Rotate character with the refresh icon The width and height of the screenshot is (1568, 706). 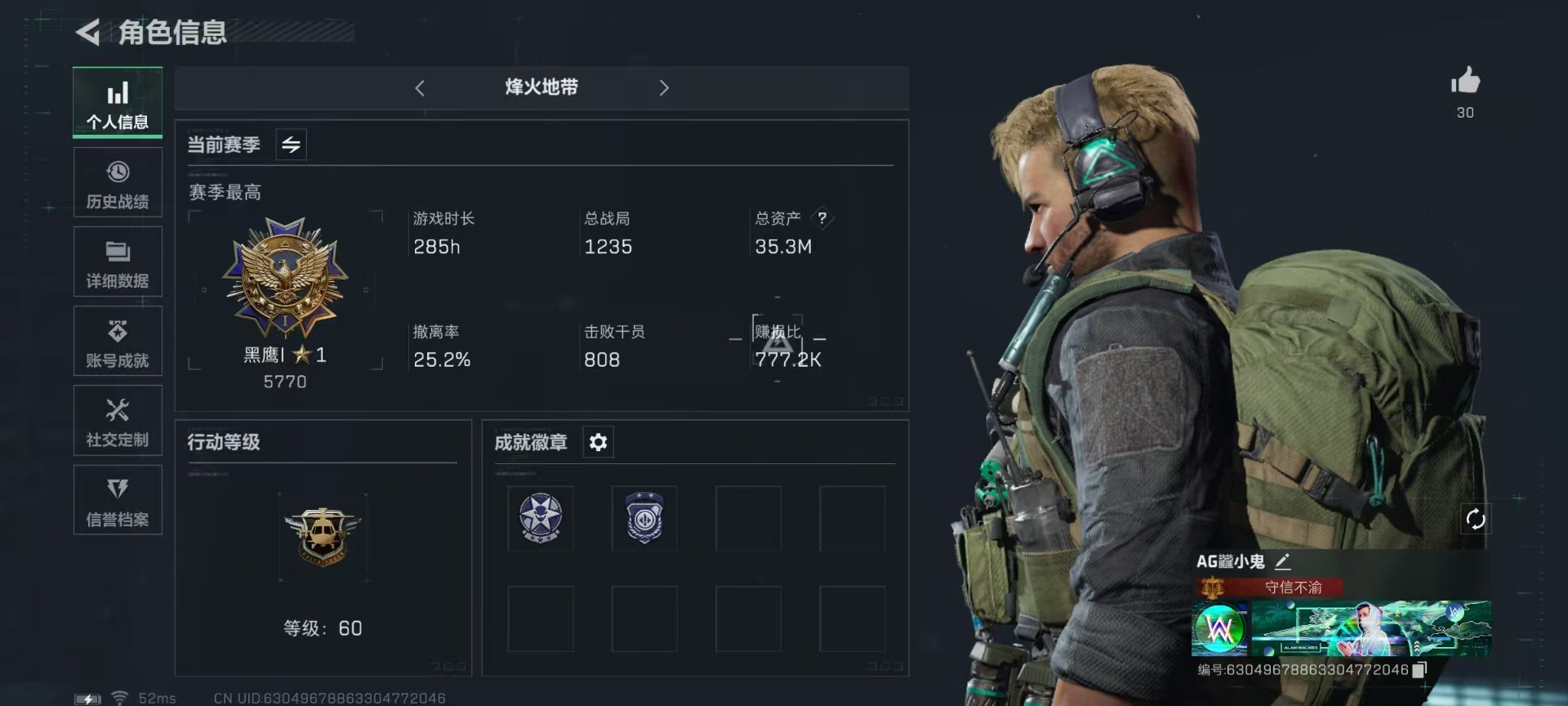[x=1476, y=519]
